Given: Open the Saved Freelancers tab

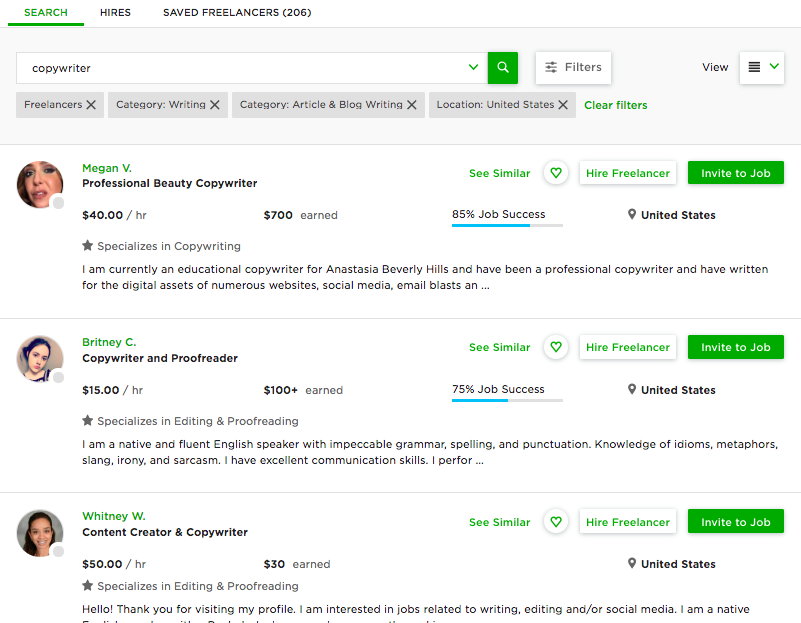Looking at the screenshot, I should tap(237, 13).
